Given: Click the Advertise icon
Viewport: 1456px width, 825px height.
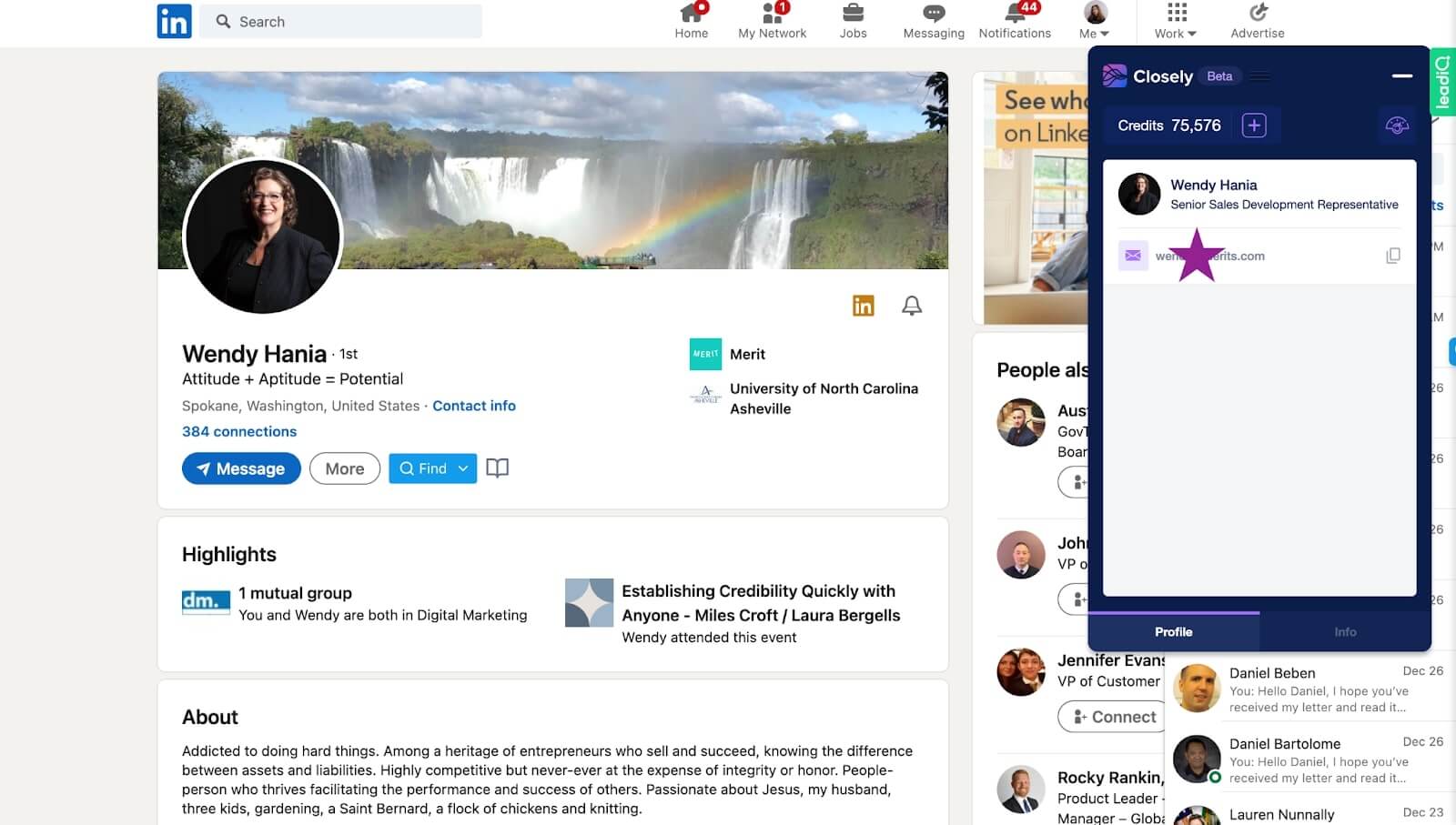Looking at the screenshot, I should pos(1258,21).
